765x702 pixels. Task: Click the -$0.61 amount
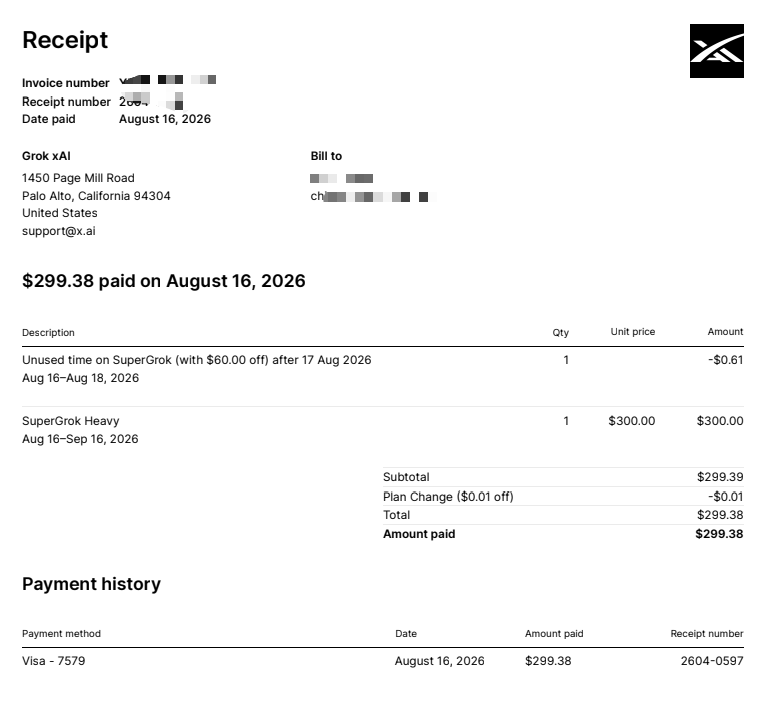pos(725,360)
